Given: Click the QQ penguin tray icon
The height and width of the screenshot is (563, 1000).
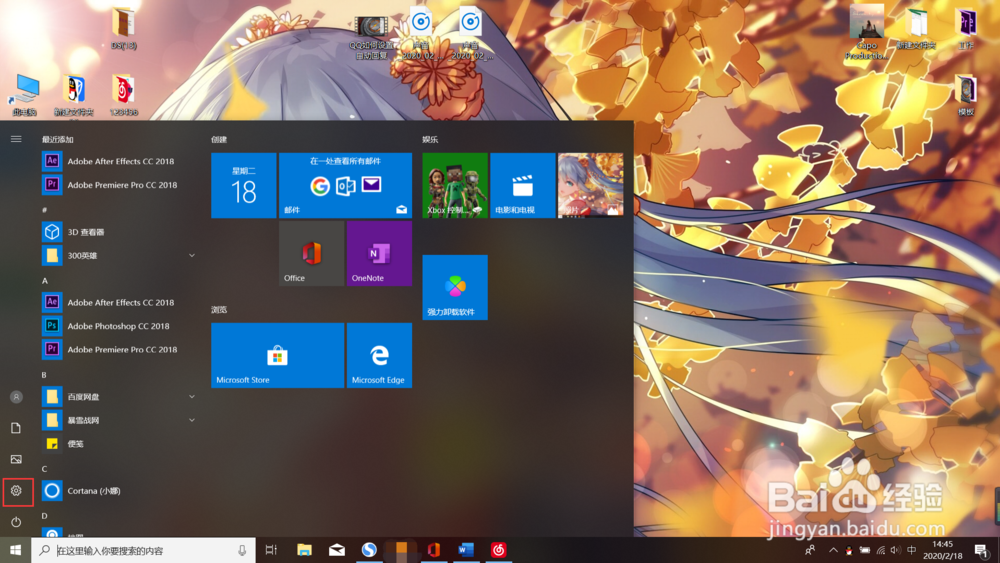Looking at the screenshot, I should coord(849,550).
